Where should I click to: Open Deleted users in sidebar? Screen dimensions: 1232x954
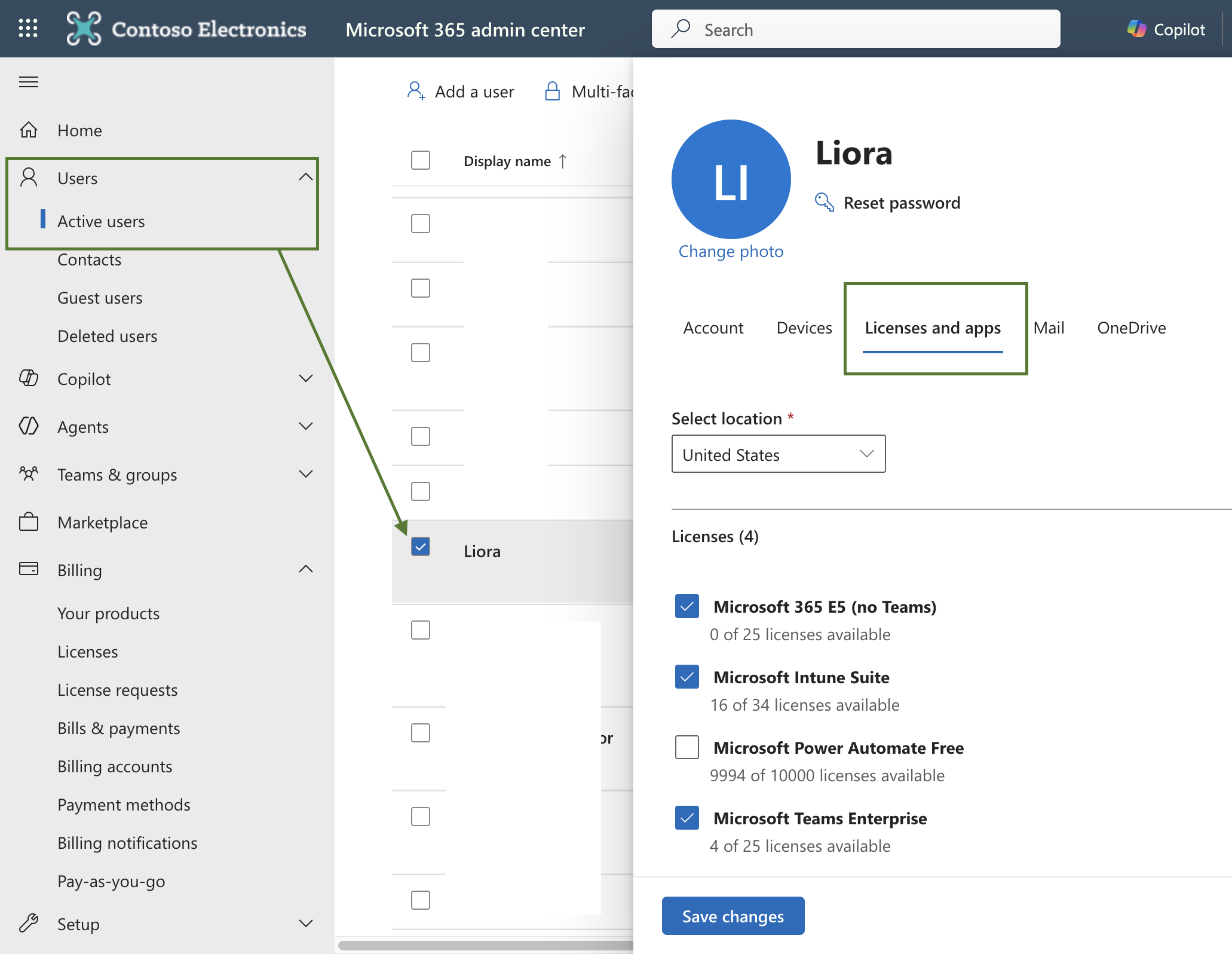pyautogui.click(x=108, y=336)
